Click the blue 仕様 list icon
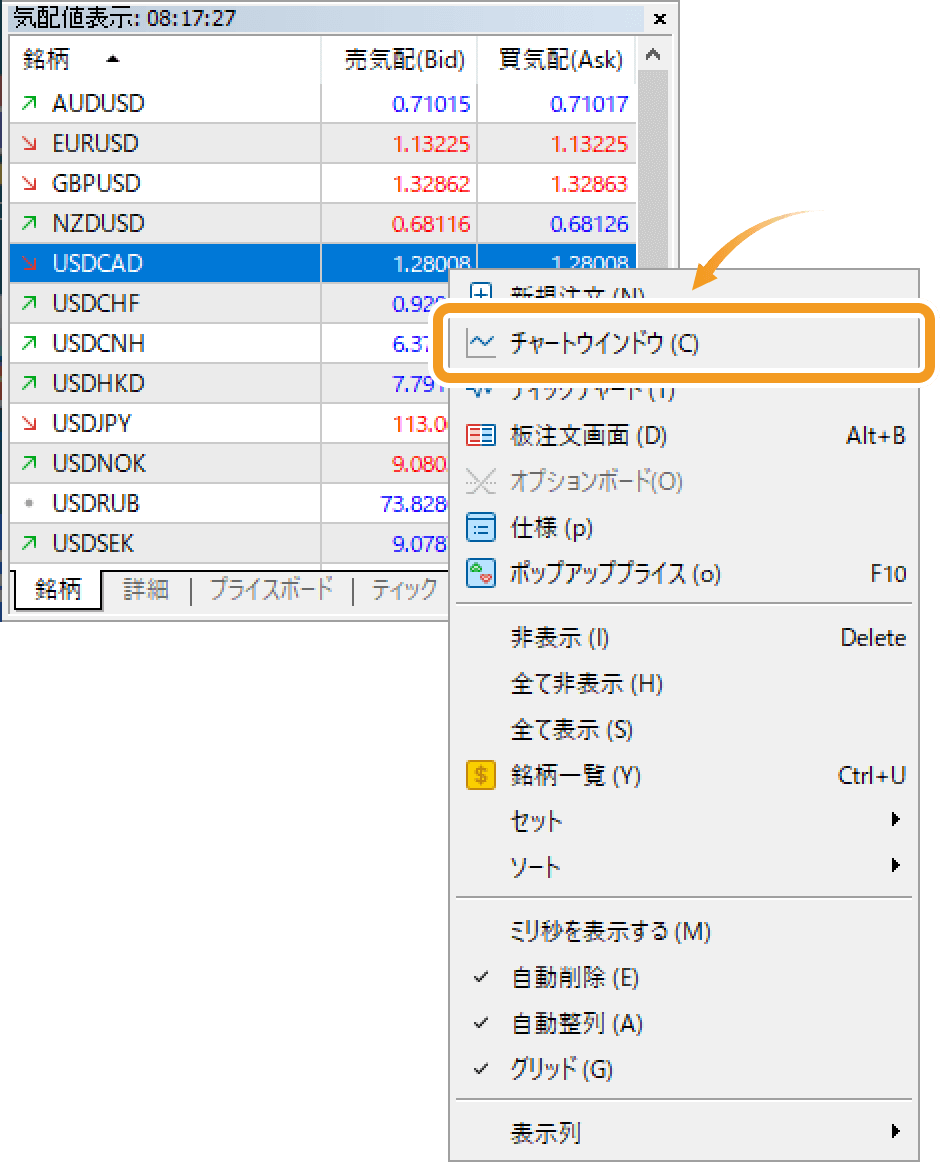The width and height of the screenshot is (940, 1162). pyautogui.click(x=480, y=528)
